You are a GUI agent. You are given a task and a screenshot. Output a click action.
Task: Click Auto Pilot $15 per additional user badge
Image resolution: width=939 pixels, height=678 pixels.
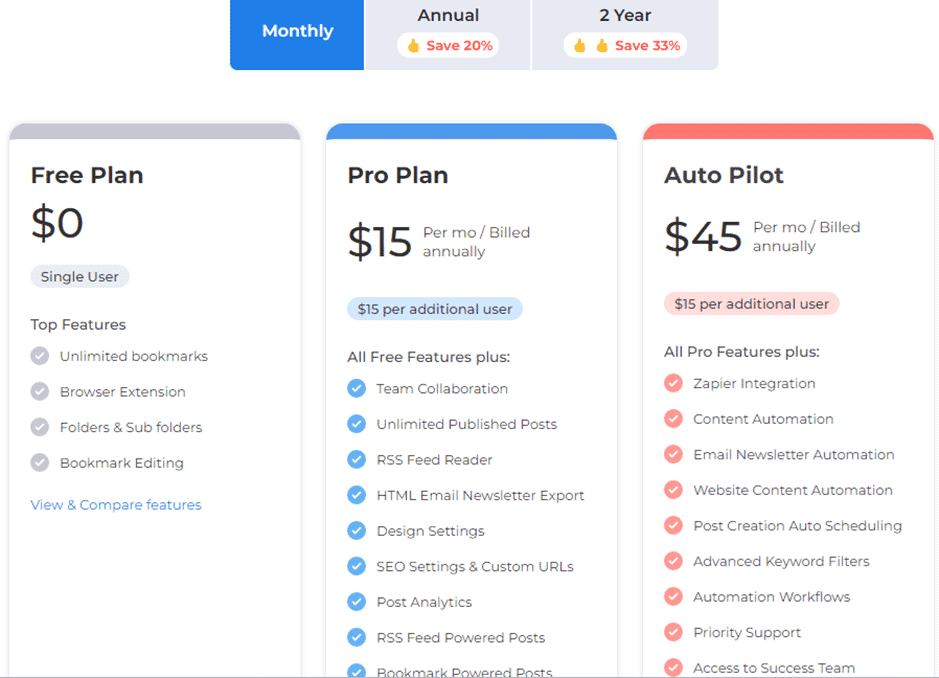pyautogui.click(x=752, y=304)
